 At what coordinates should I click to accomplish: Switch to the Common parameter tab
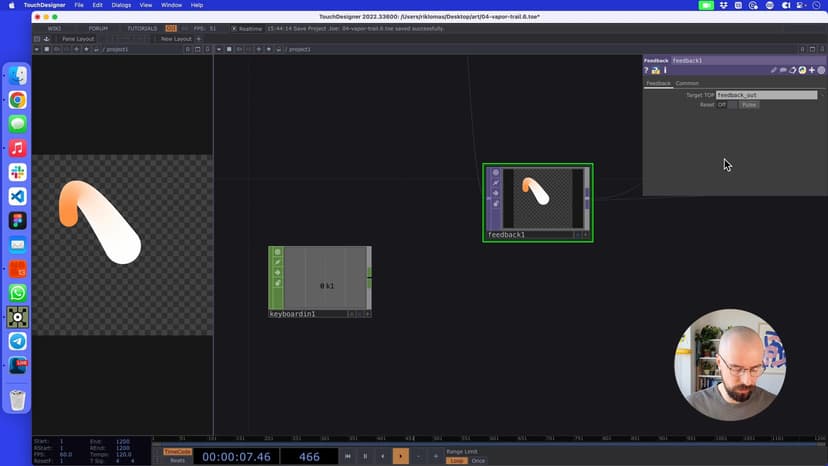pyautogui.click(x=687, y=84)
